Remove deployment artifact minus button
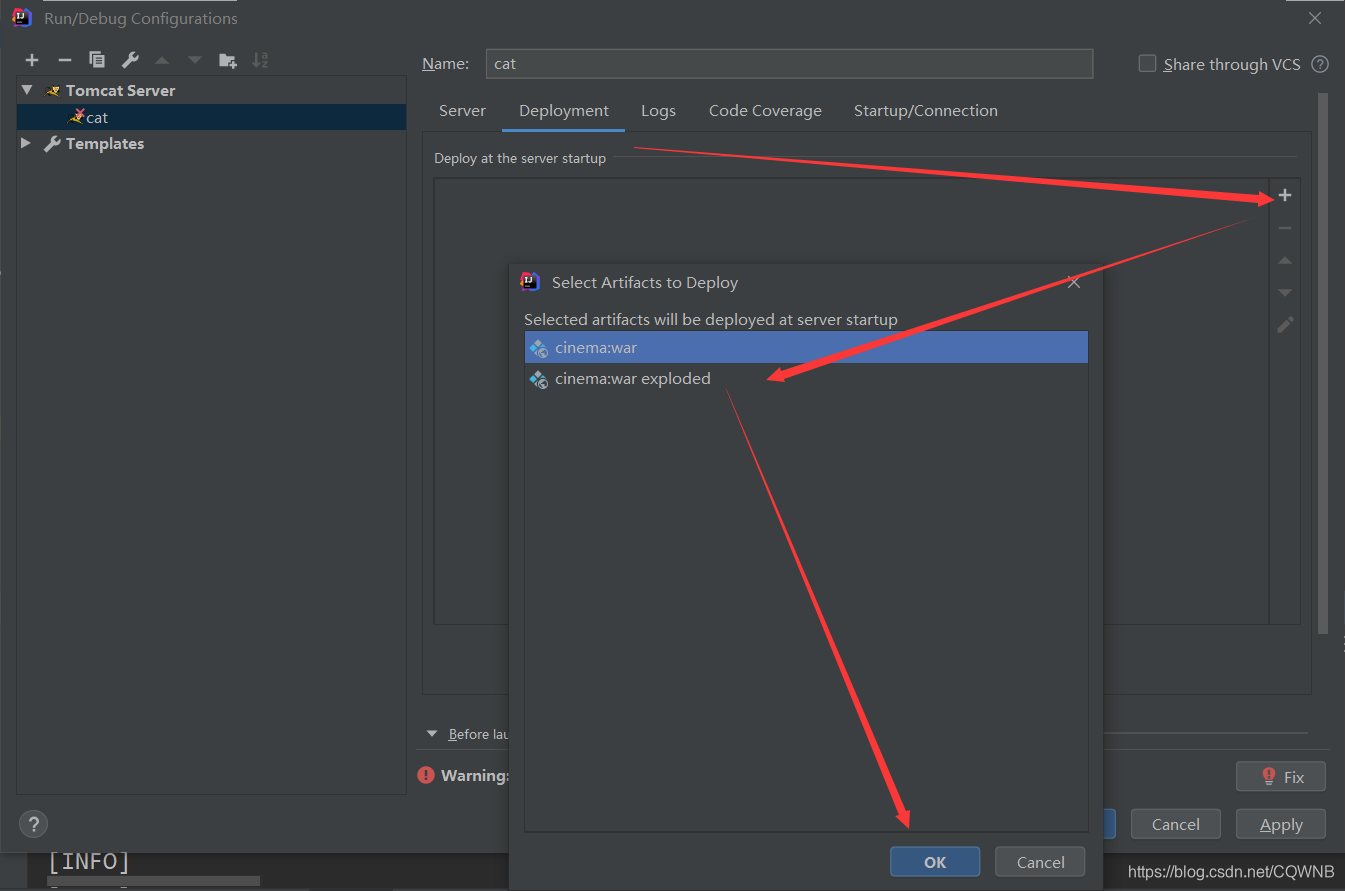The height and width of the screenshot is (891, 1345). [x=1285, y=228]
